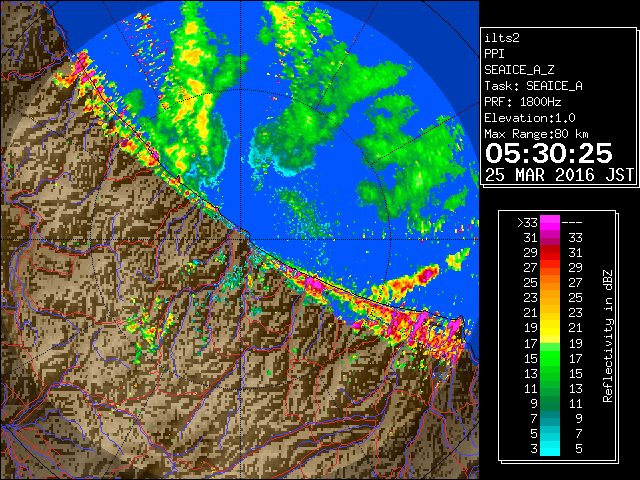Select the "SEAICE_A_Z" product label

[x=519, y=70]
